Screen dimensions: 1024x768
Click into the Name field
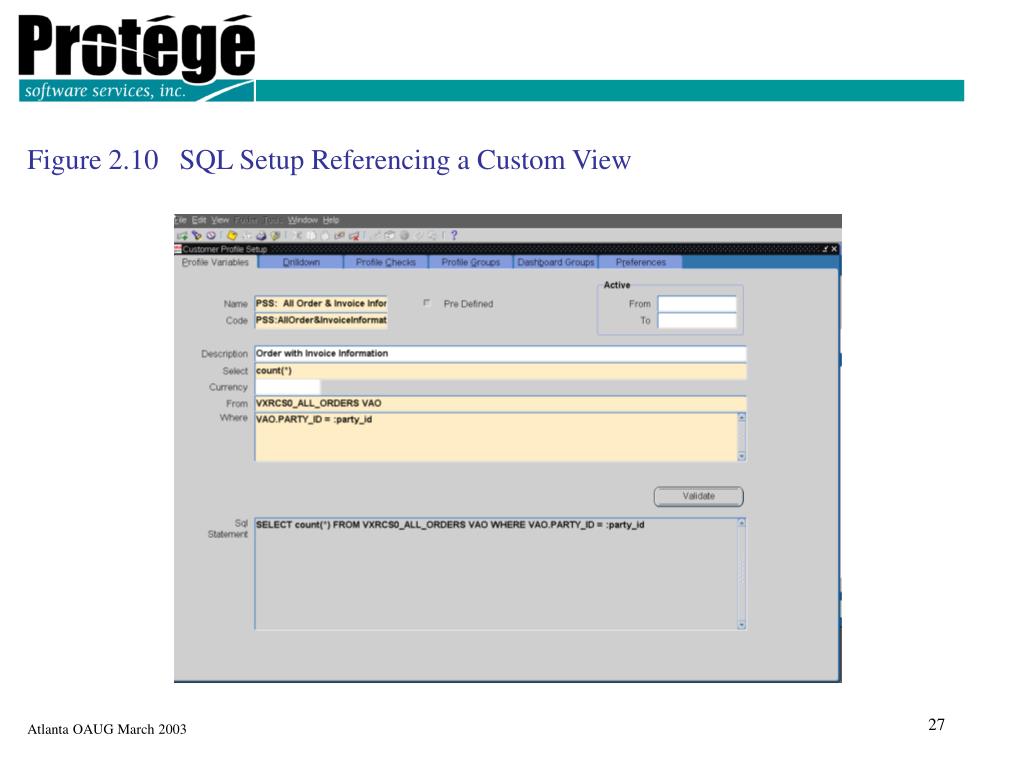coord(321,304)
